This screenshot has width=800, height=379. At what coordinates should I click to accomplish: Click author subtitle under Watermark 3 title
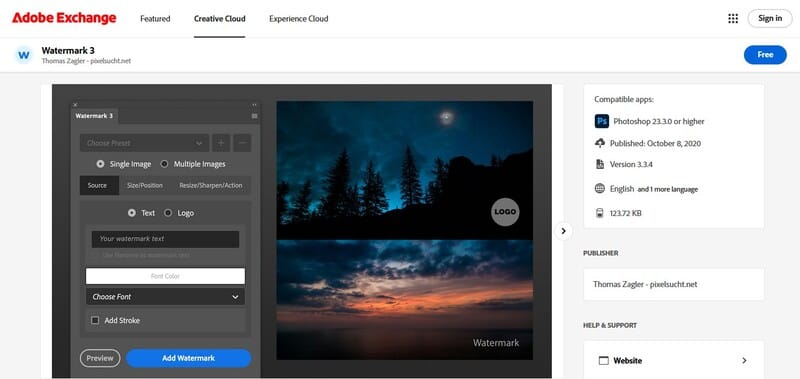pos(86,61)
